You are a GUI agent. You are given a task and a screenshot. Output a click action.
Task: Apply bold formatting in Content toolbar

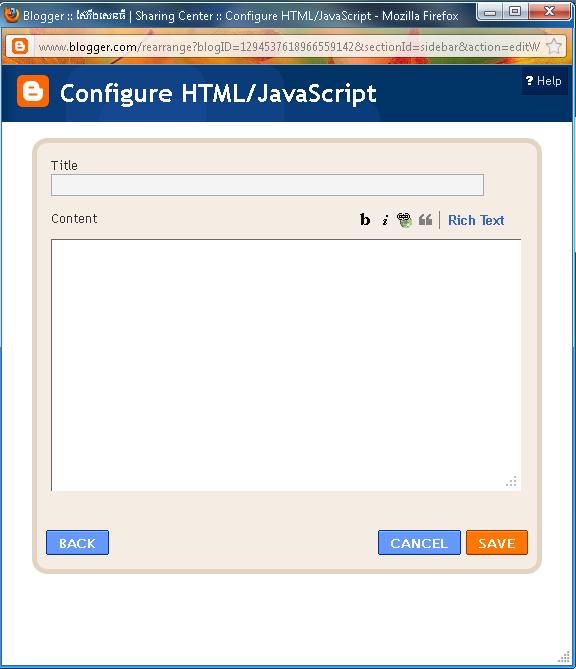pyautogui.click(x=365, y=220)
